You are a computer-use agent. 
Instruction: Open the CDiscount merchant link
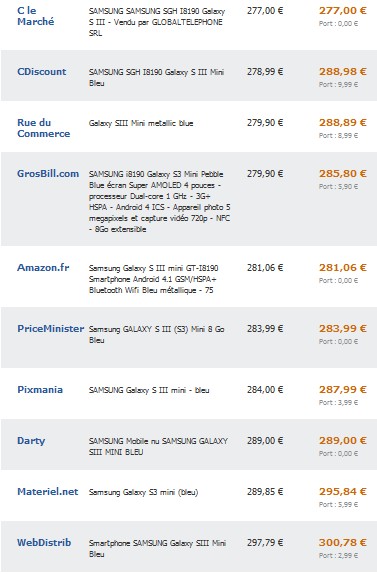(x=42, y=72)
